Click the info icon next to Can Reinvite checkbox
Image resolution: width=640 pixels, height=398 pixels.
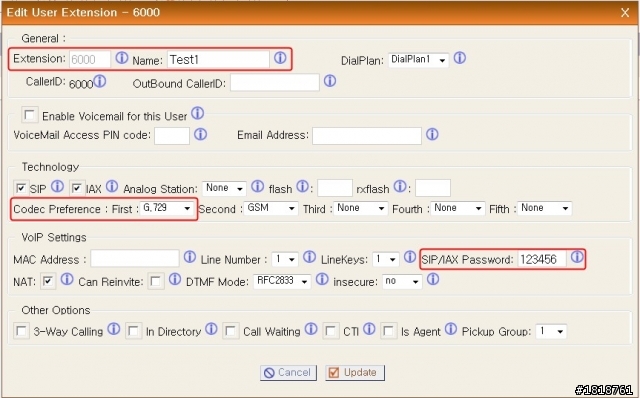(175, 279)
